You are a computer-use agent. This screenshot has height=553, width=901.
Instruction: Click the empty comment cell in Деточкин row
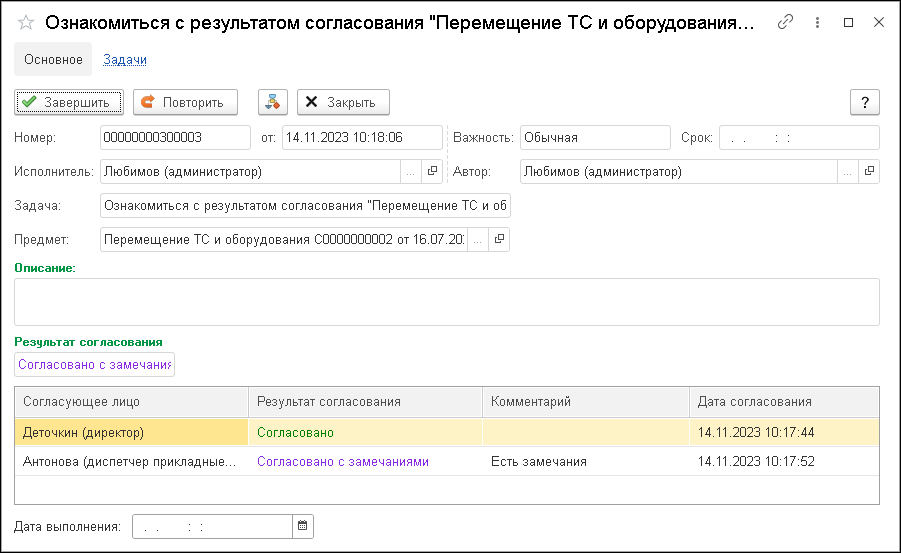pyautogui.click(x=586, y=432)
